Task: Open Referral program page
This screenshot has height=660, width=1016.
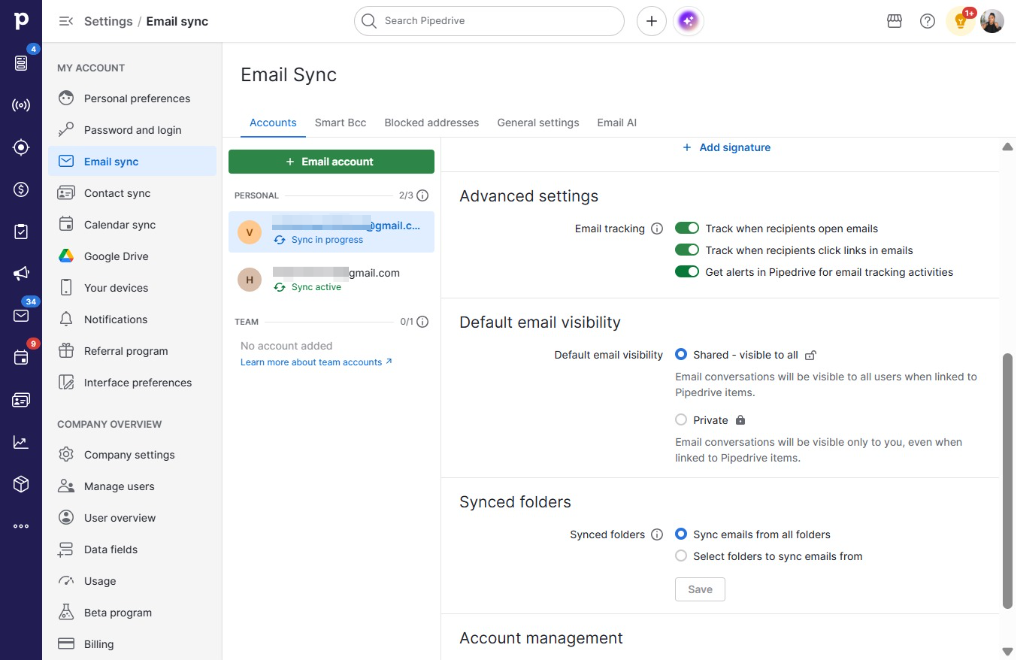Action: pyautogui.click(x=132, y=351)
